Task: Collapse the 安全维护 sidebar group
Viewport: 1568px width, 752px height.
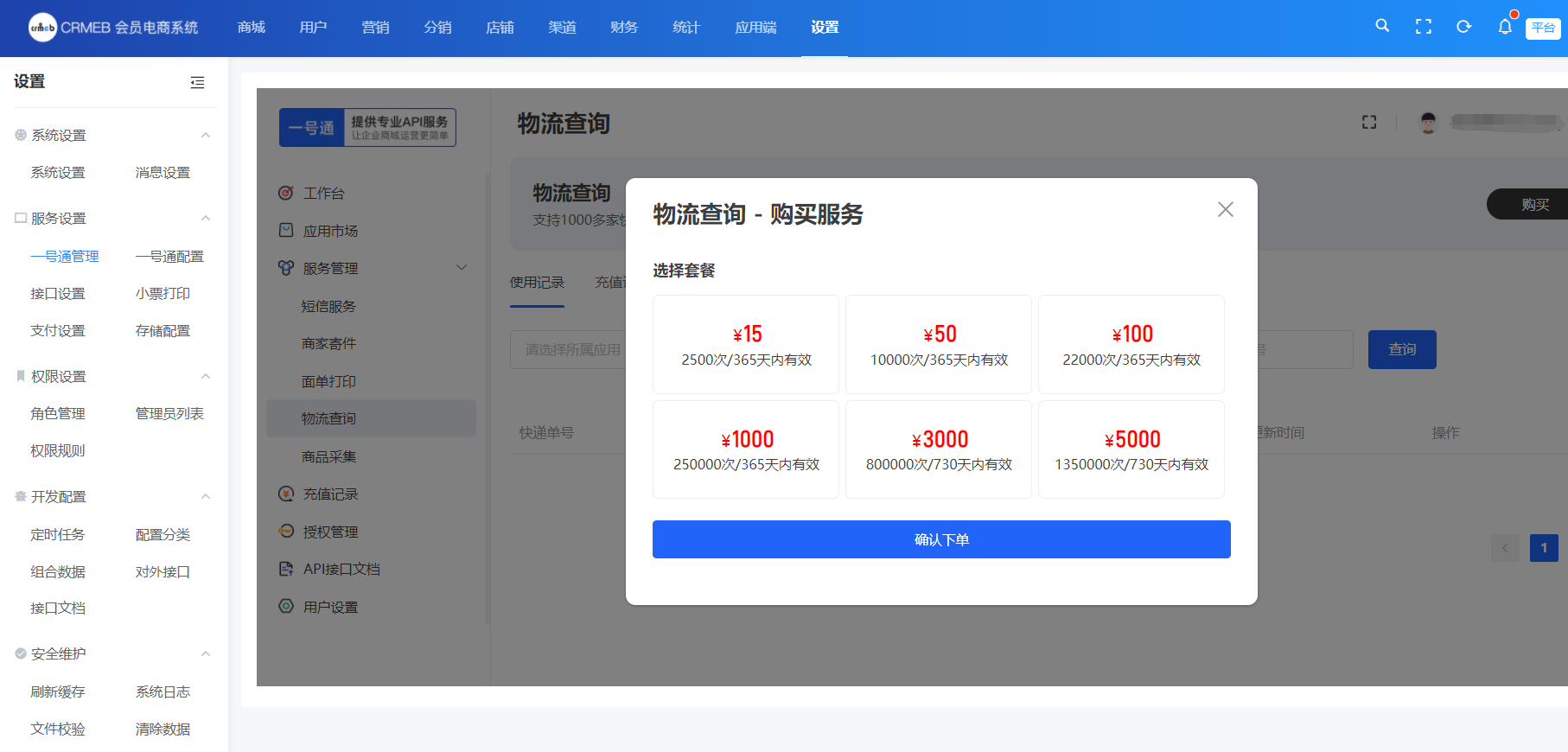Action: [x=206, y=654]
